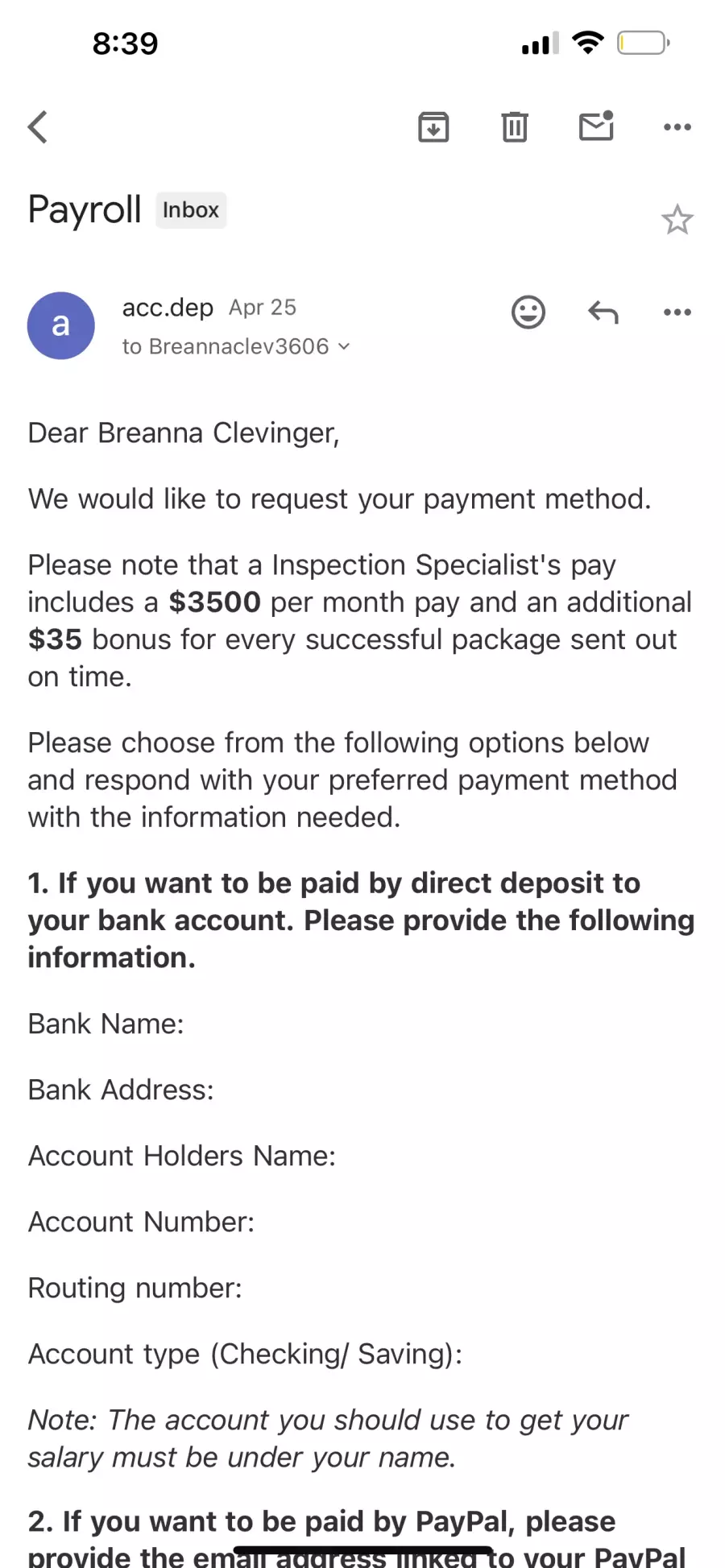
Task: Add an emoji reaction with the smiley icon
Action: (x=528, y=312)
